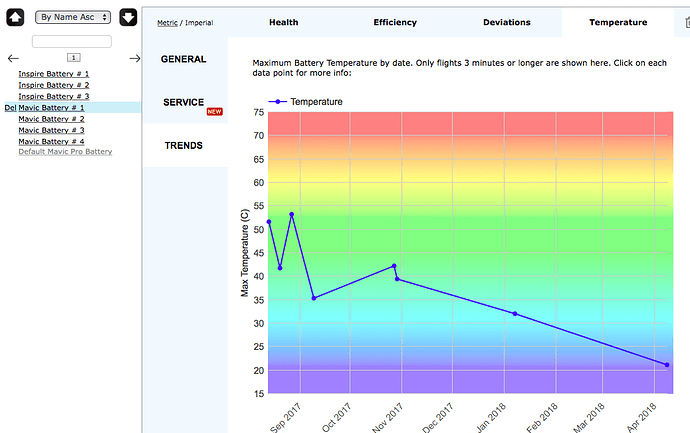Click the upload arrow icon
The height and width of the screenshot is (433, 690).
coord(15,18)
